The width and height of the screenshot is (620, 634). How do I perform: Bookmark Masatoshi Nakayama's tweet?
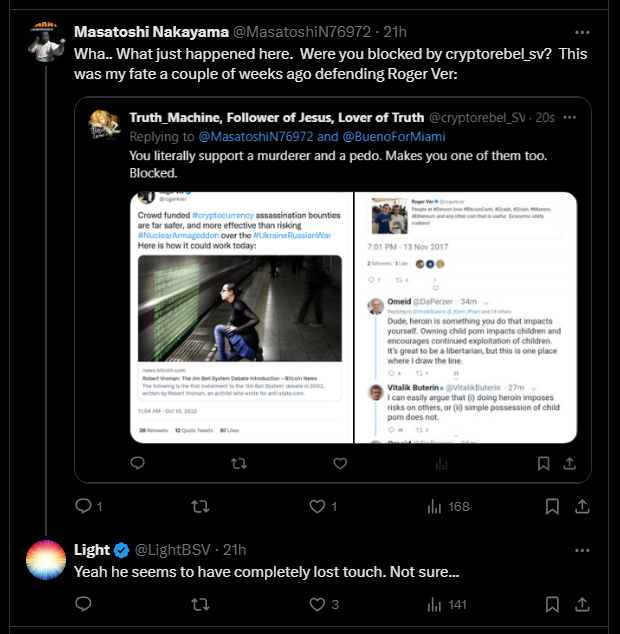[x=552, y=506]
